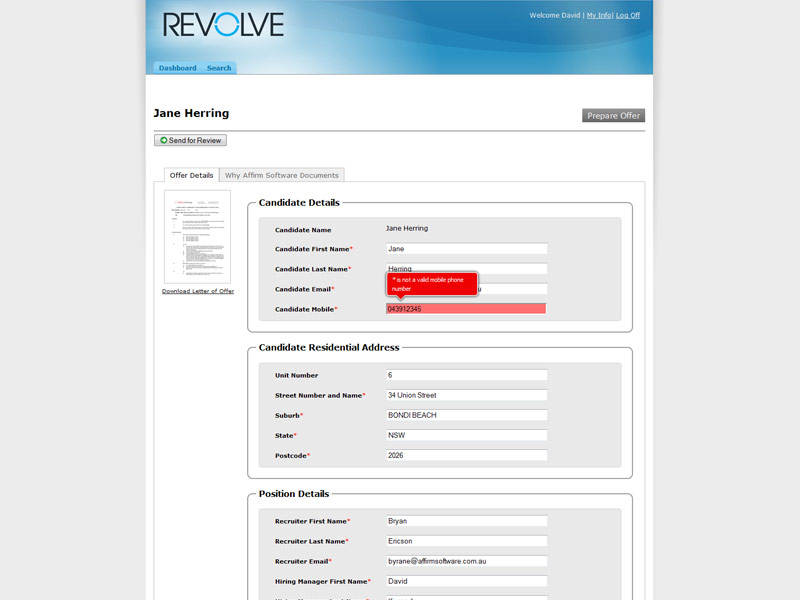This screenshot has width=800, height=600.
Task: Open the Search tab
Action: pyautogui.click(x=219, y=68)
